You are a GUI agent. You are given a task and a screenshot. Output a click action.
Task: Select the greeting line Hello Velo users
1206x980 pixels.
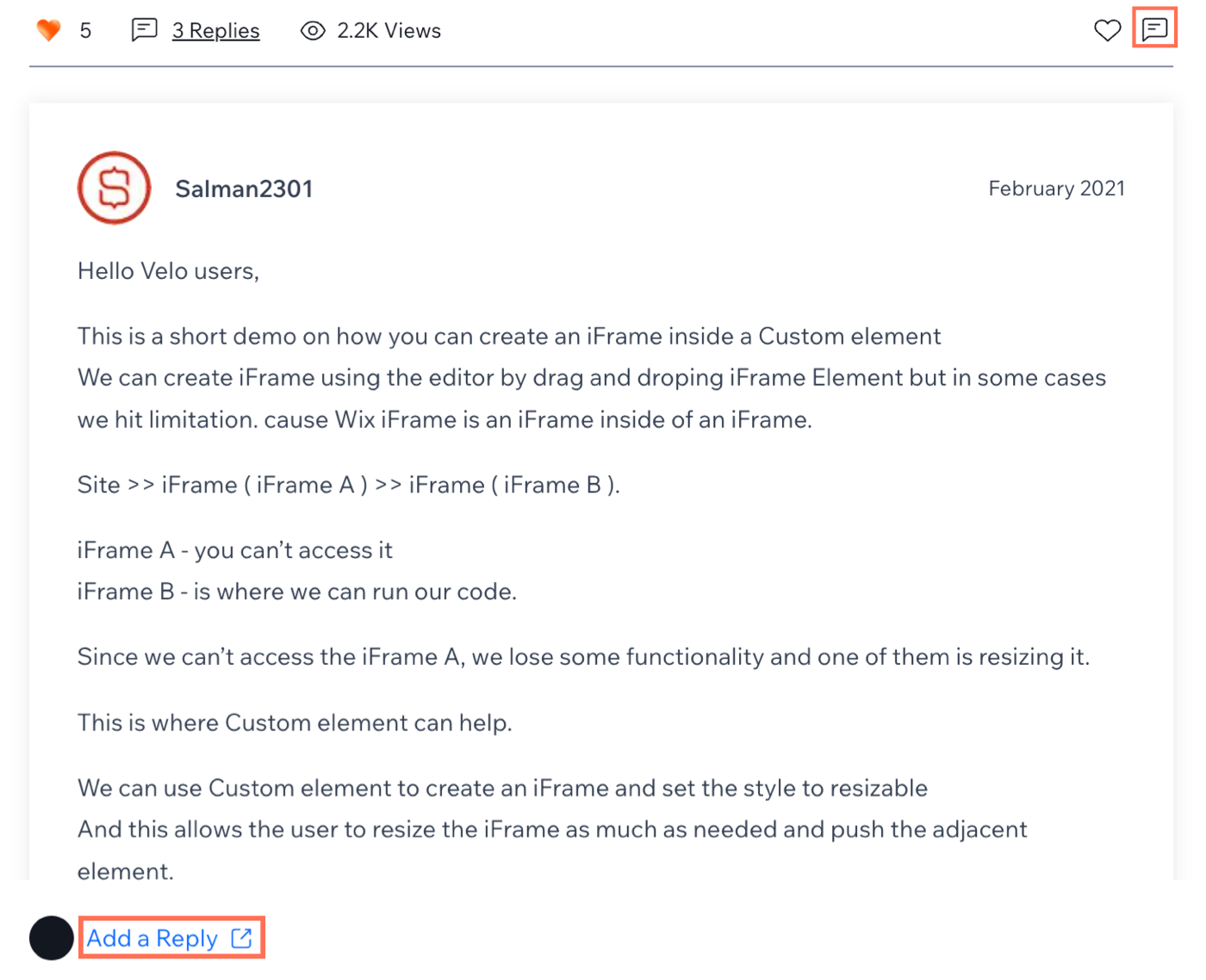click(x=168, y=270)
